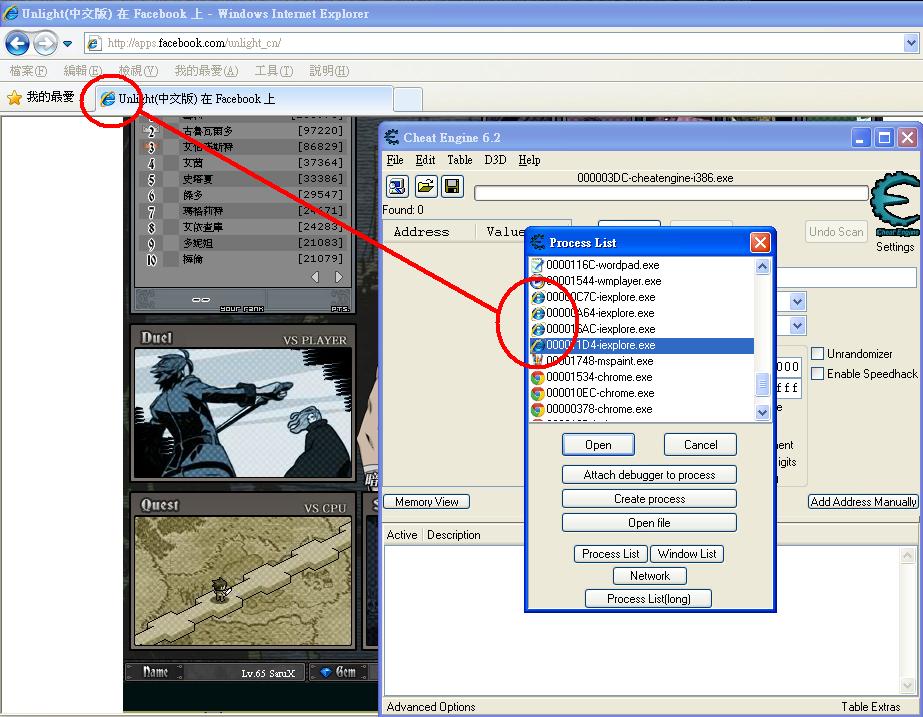The width and height of the screenshot is (923, 717).
Task: Click the Address column header
Action: tap(421, 232)
